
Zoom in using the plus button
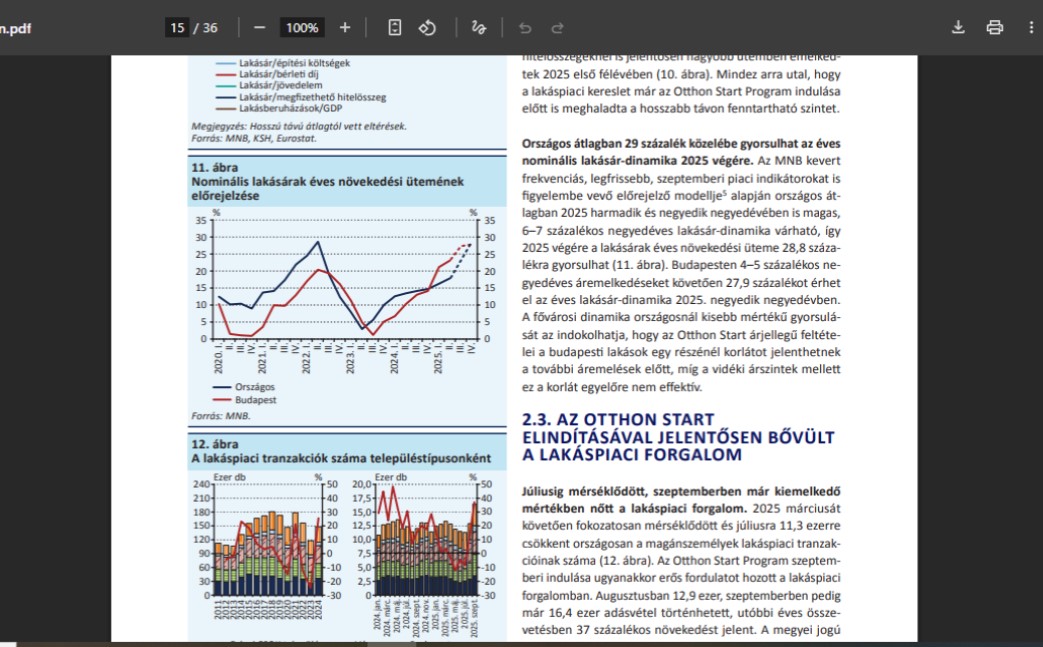point(345,27)
